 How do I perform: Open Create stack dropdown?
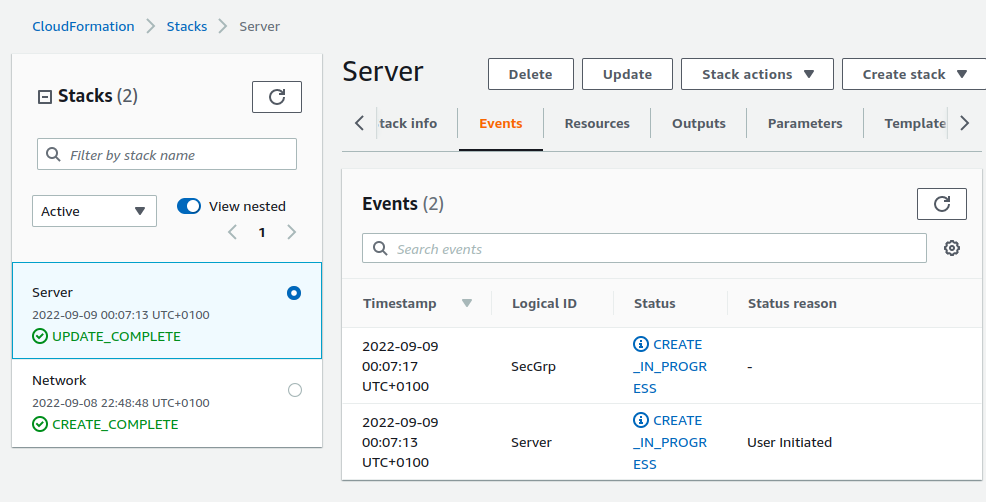click(914, 74)
